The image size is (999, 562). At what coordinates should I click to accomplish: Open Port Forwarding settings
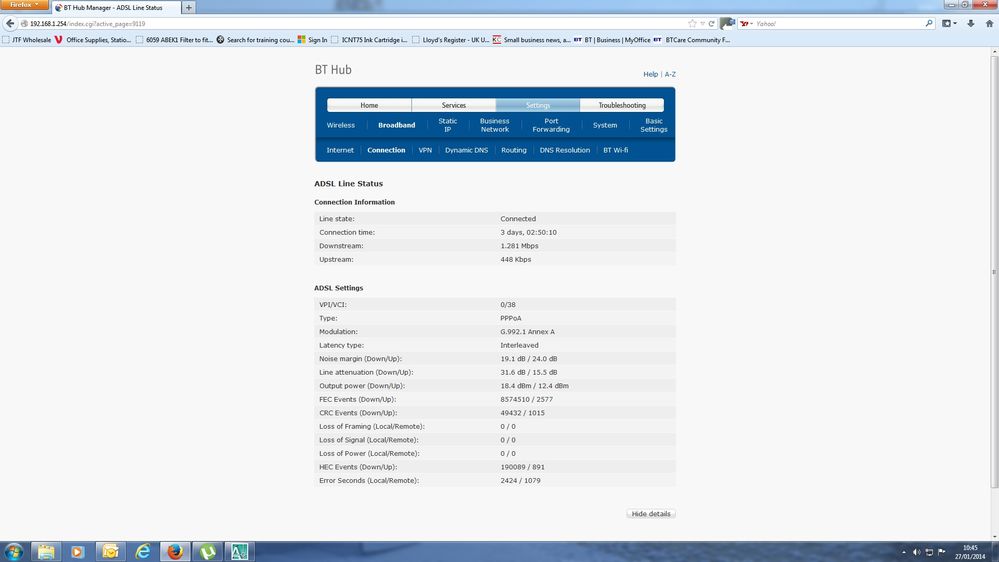[x=551, y=125]
